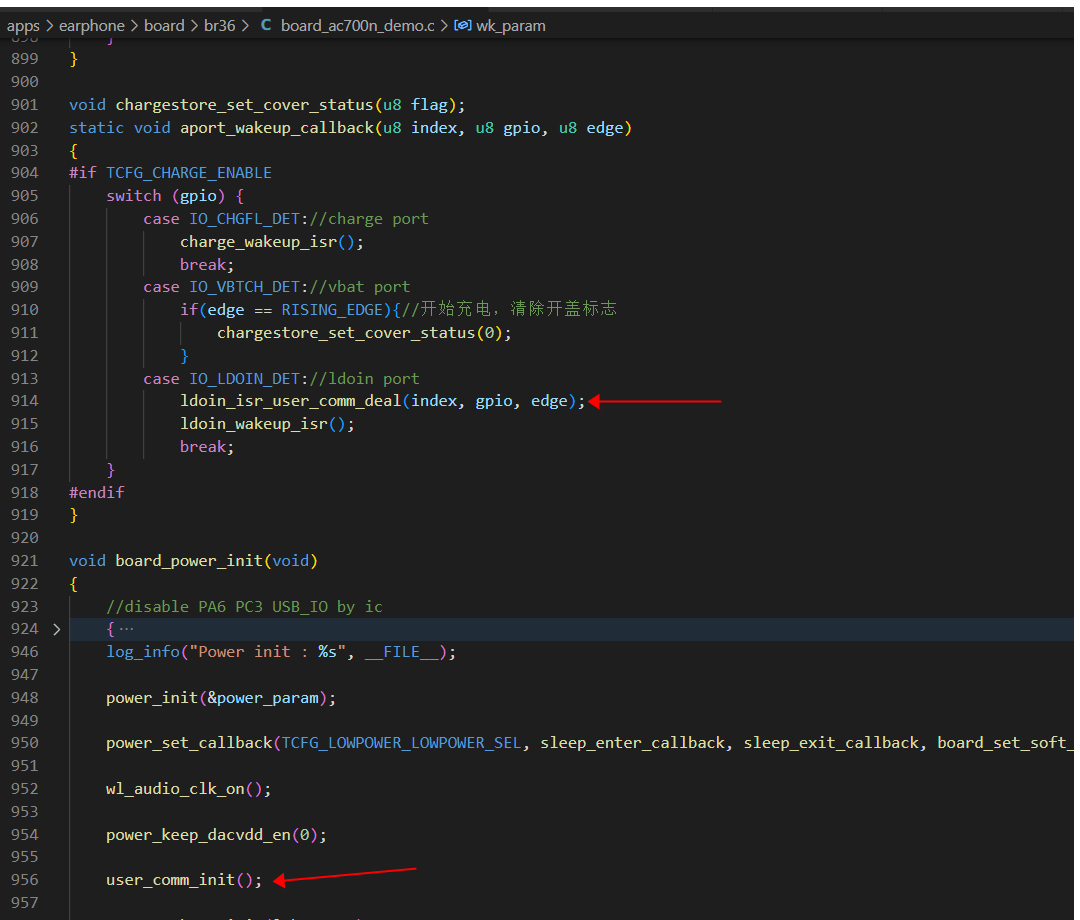The image size is (1080, 920).
Task: Click power_init on line 948
Action: click(152, 698)
